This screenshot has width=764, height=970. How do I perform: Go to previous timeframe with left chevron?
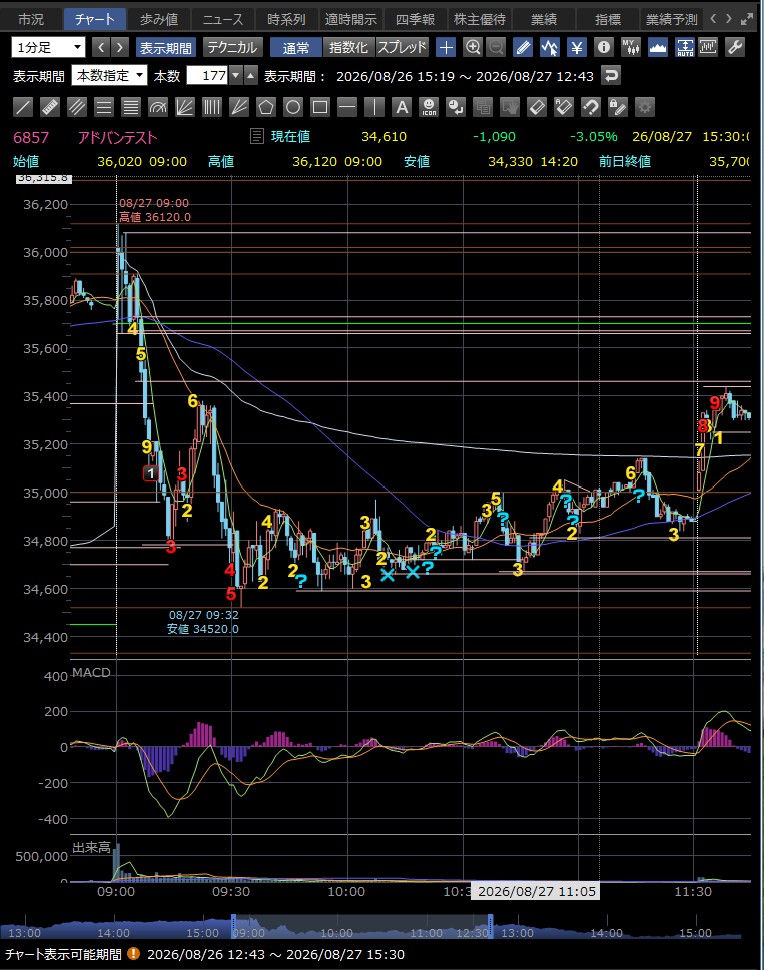coord(101,47)
